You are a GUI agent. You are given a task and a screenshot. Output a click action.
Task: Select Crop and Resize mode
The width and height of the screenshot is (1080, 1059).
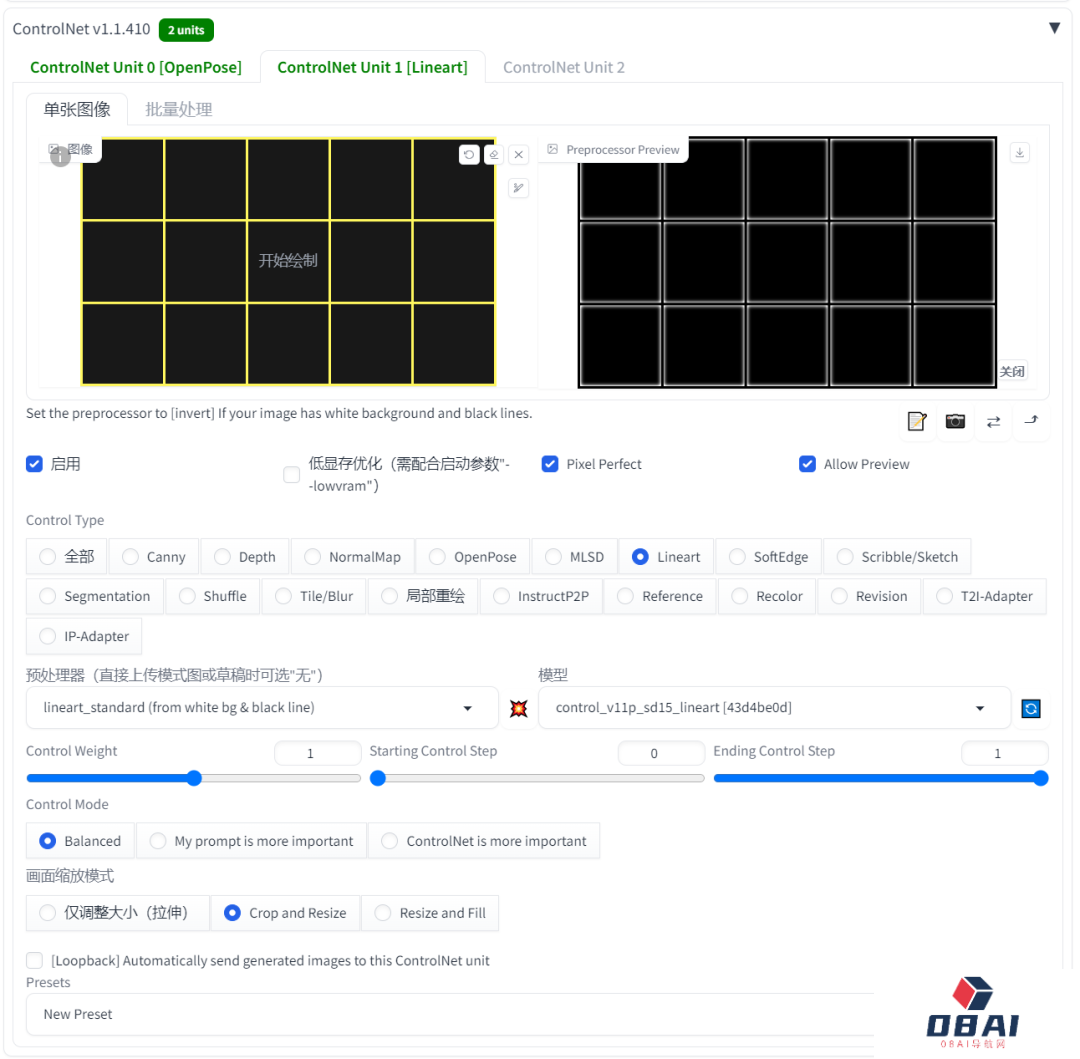[285, 913]
